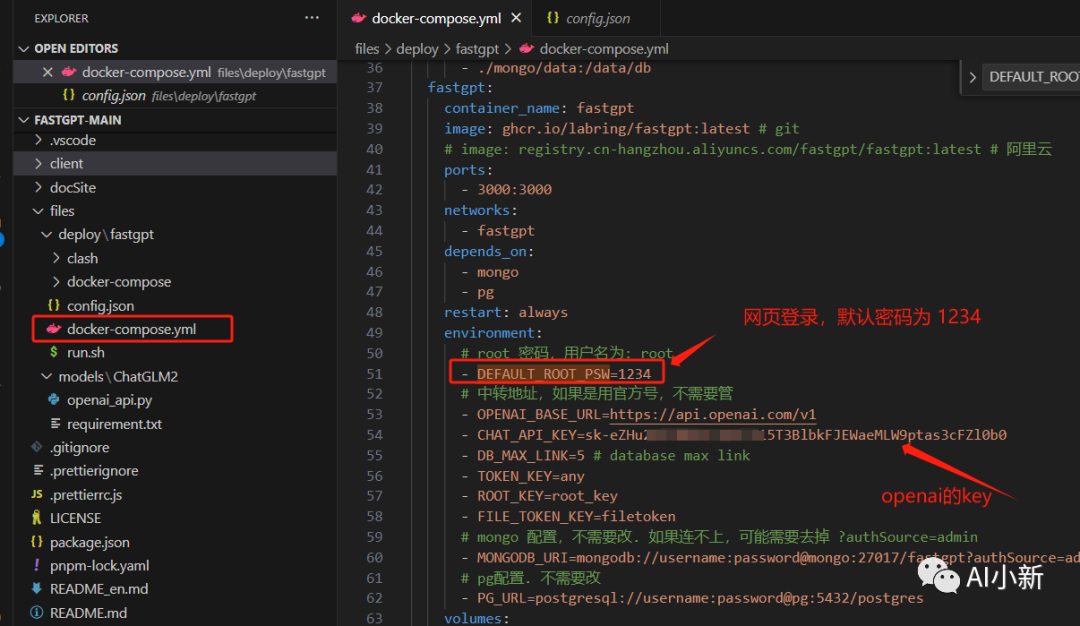Click the braces icon on config.json tab

(552, 18)
